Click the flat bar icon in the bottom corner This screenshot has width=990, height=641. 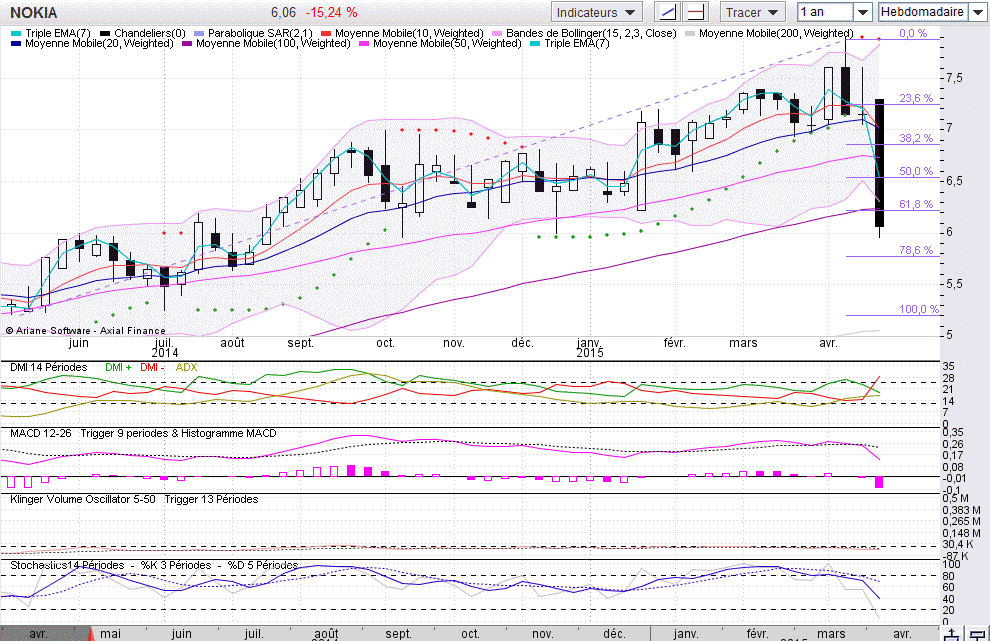point(977,634)
